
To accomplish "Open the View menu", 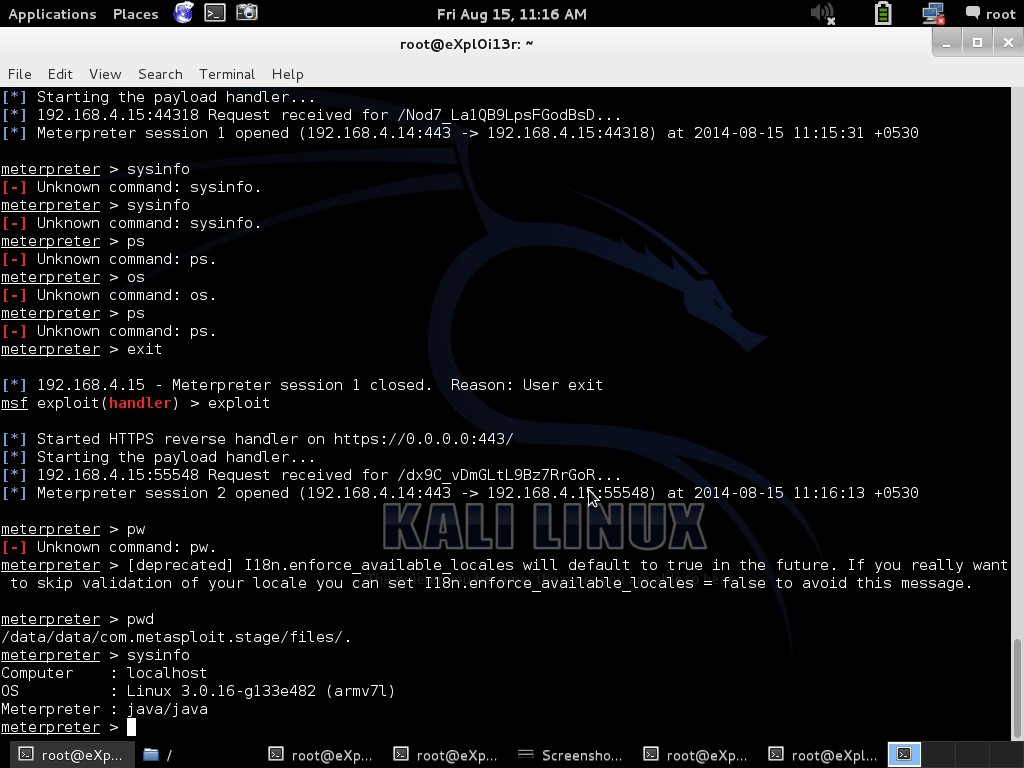I will (x=105, y=74).
